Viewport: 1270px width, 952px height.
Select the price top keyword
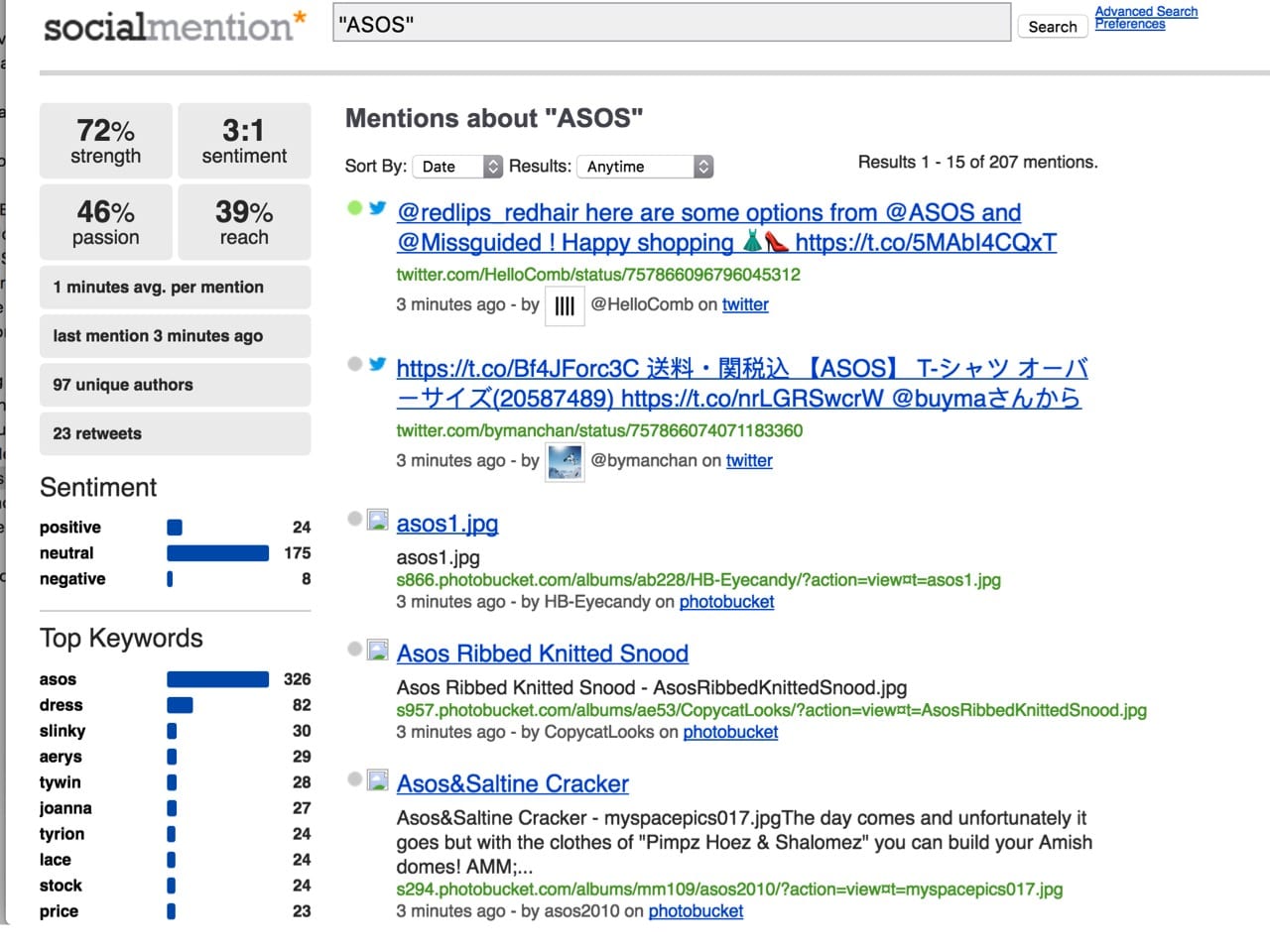[x=59, y=911]
